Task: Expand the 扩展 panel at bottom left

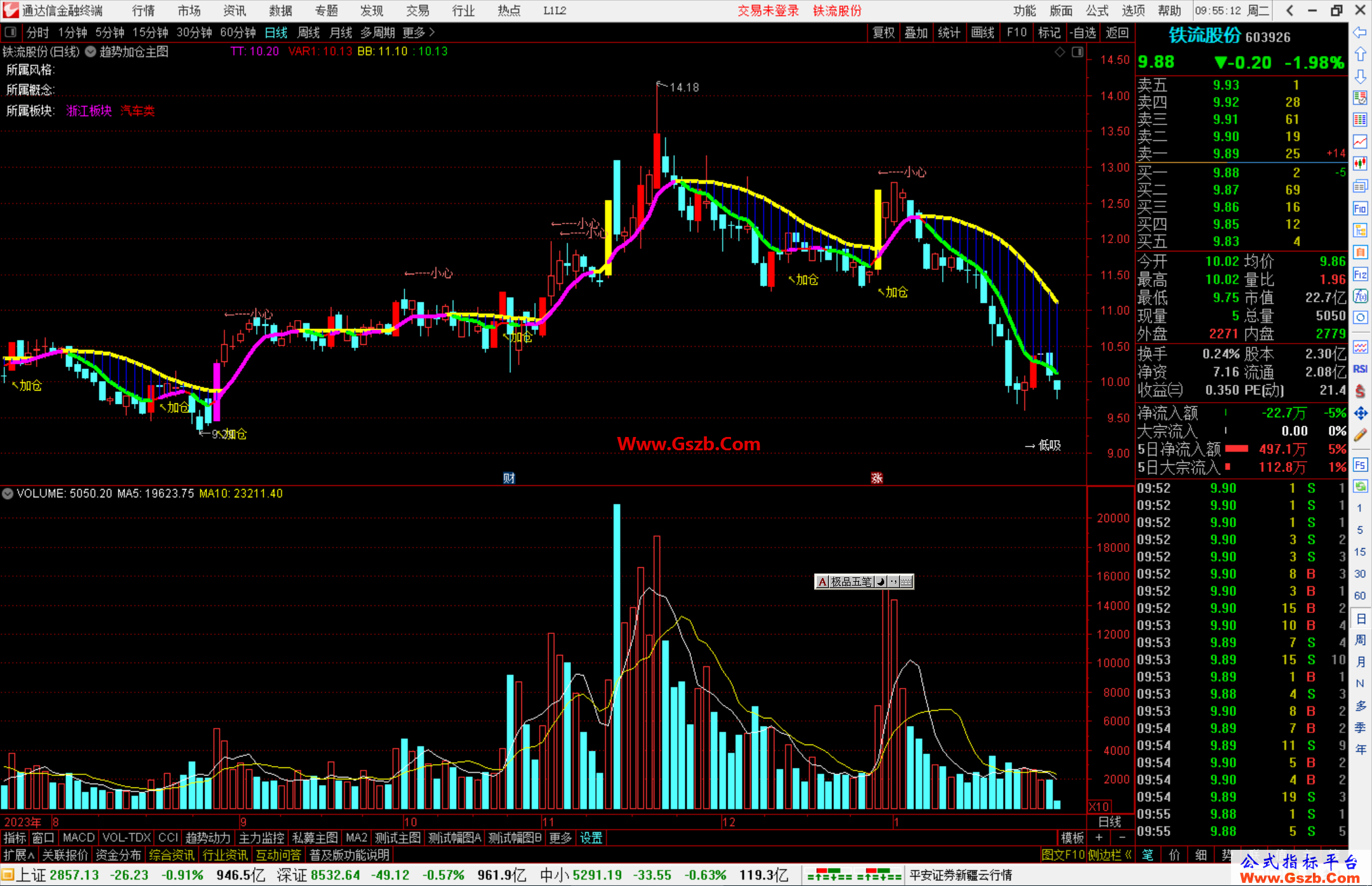Action: pos(19,855)
